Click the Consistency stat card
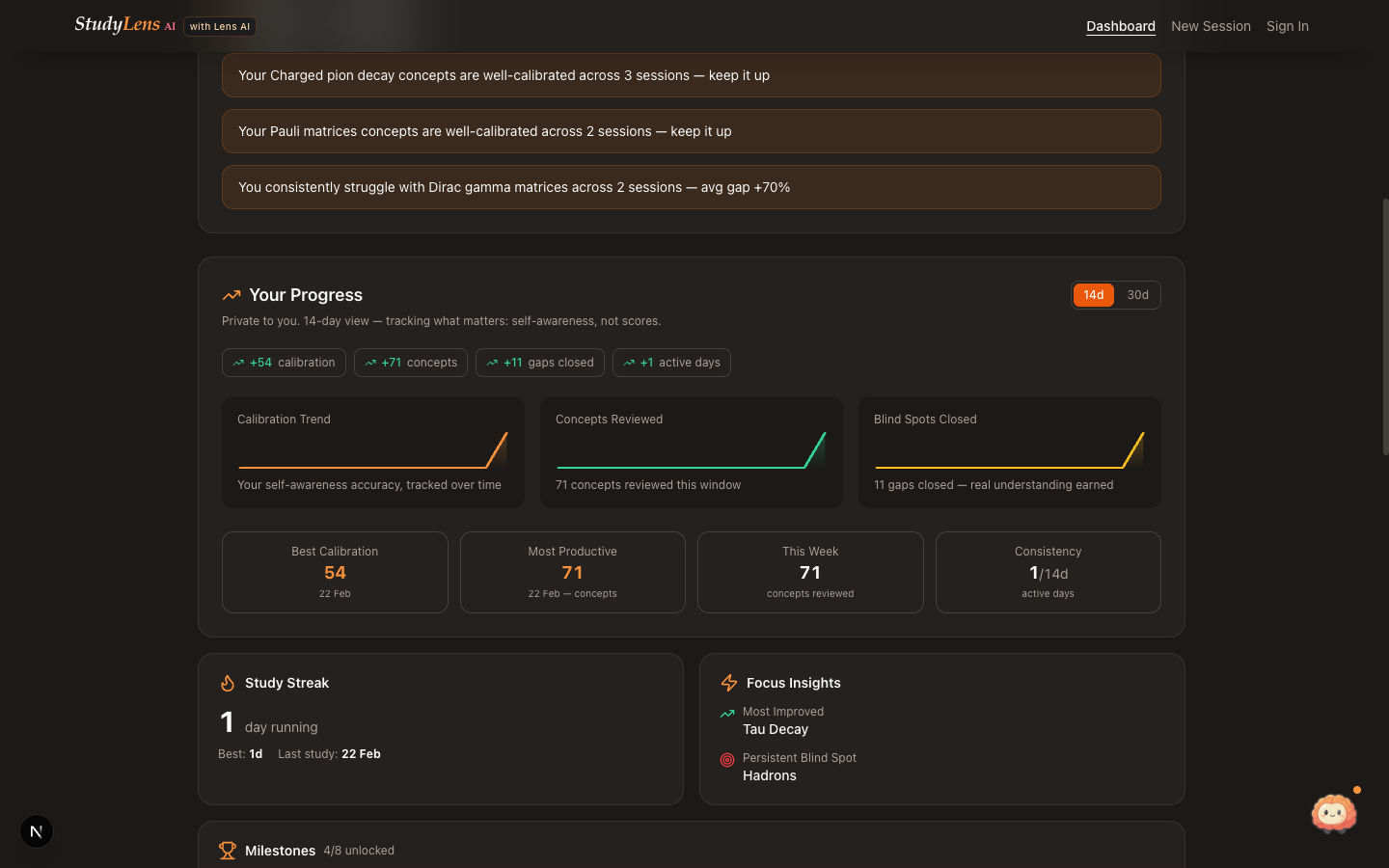 1049,572
